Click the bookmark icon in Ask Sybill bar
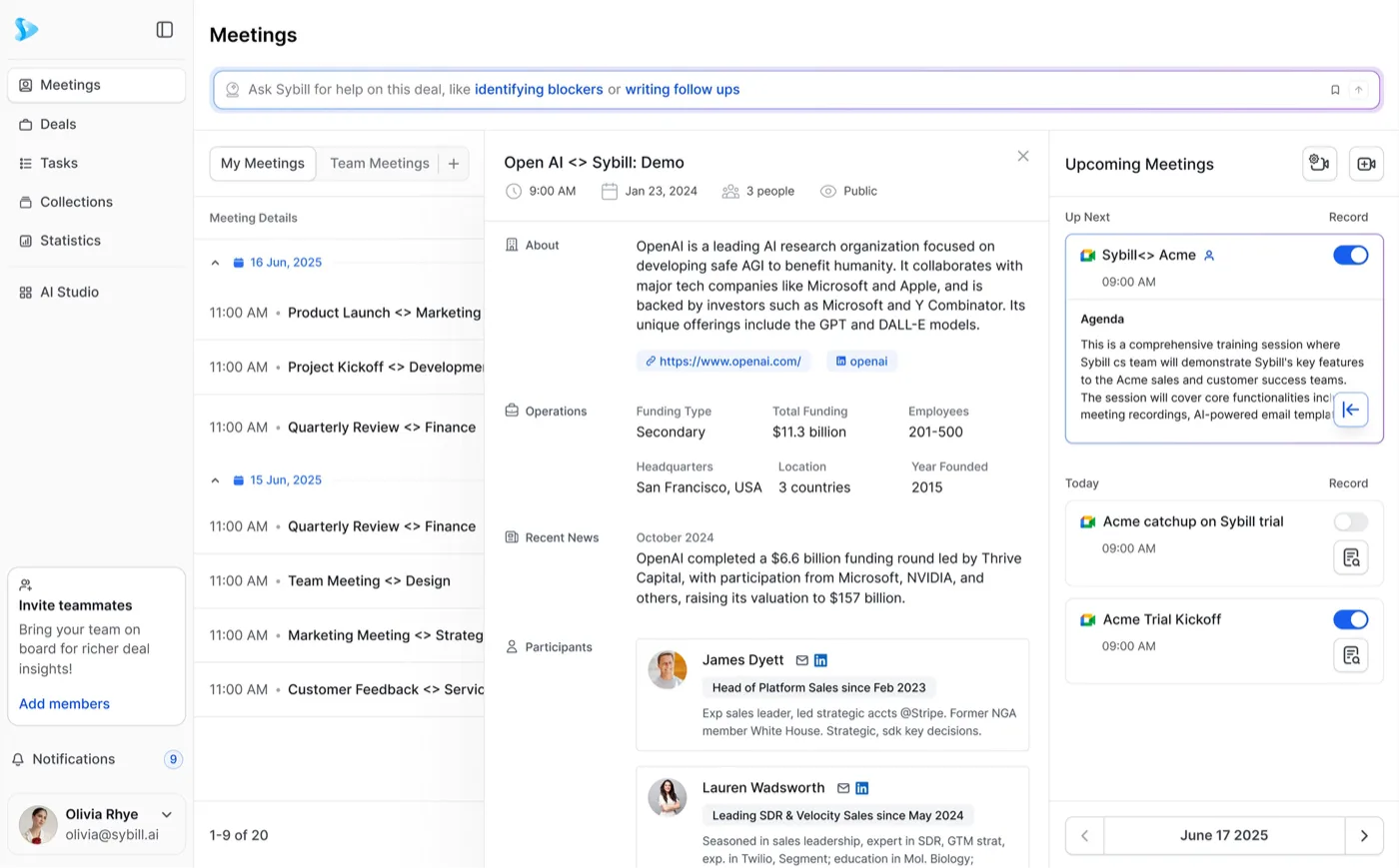 tap(1335, 90)
